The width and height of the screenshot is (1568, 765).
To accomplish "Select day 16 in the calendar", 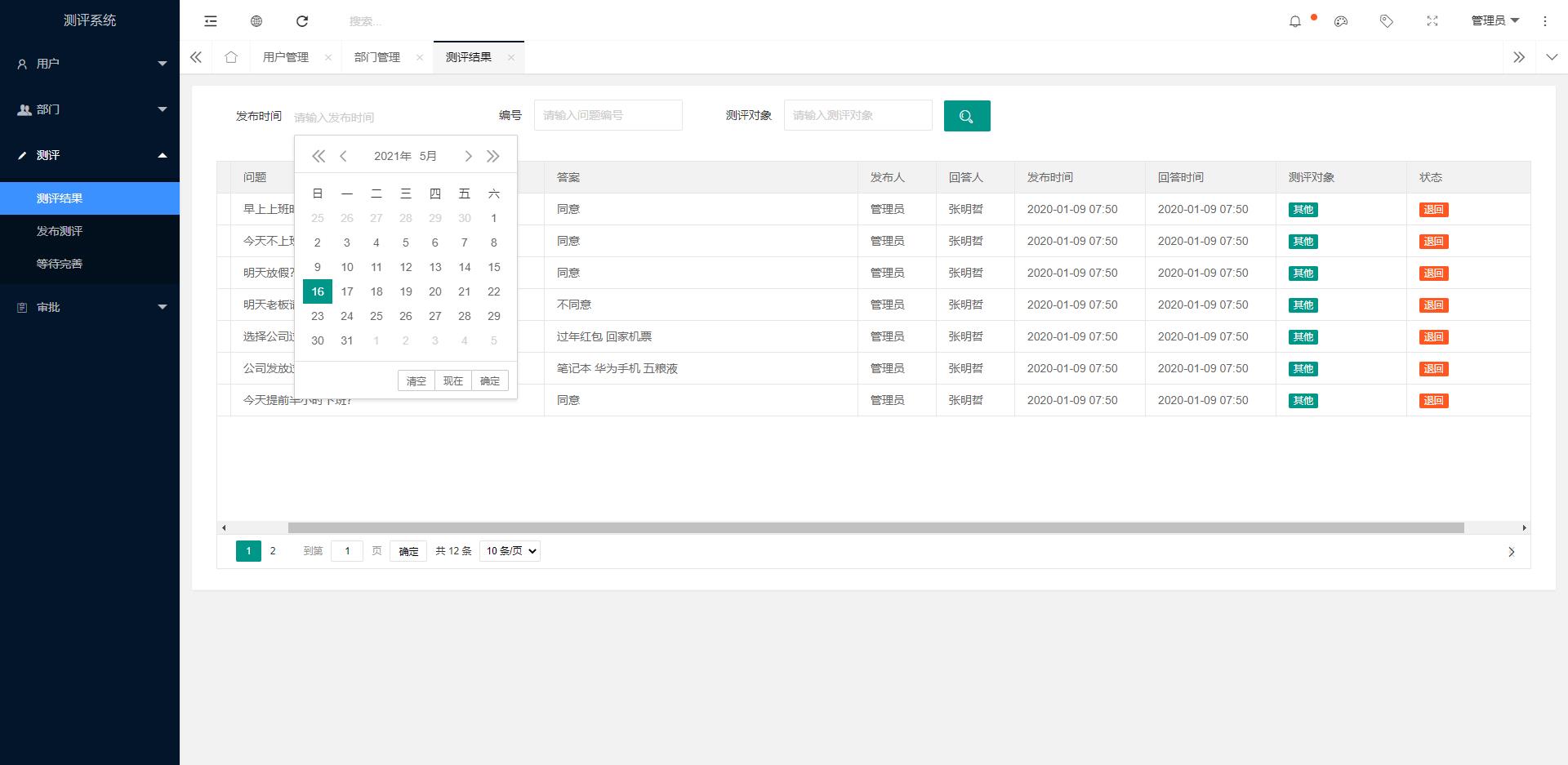I will (318, 291).
